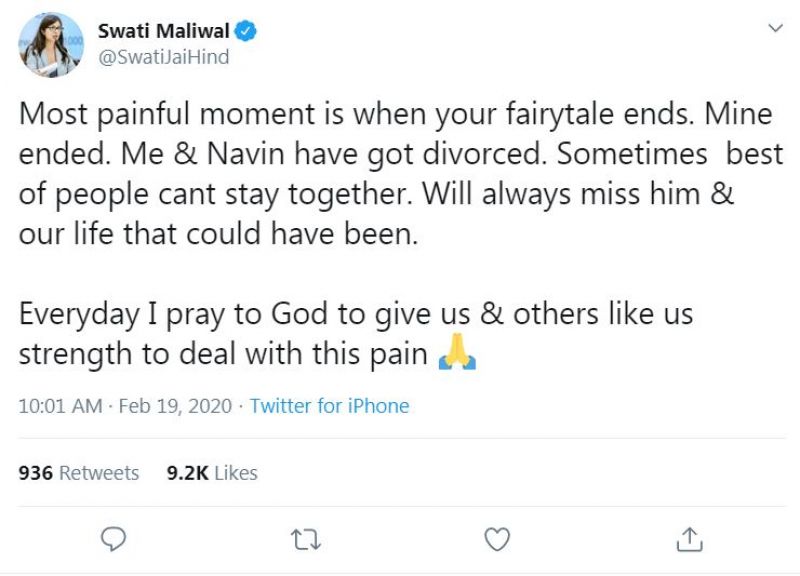View the 936 Retweets list

click(80, 473)
